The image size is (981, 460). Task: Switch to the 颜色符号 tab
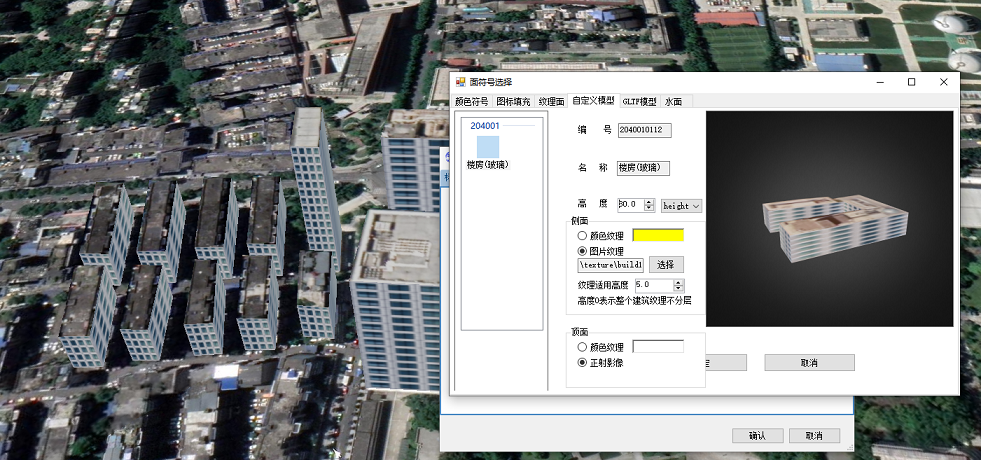point(472,102)
